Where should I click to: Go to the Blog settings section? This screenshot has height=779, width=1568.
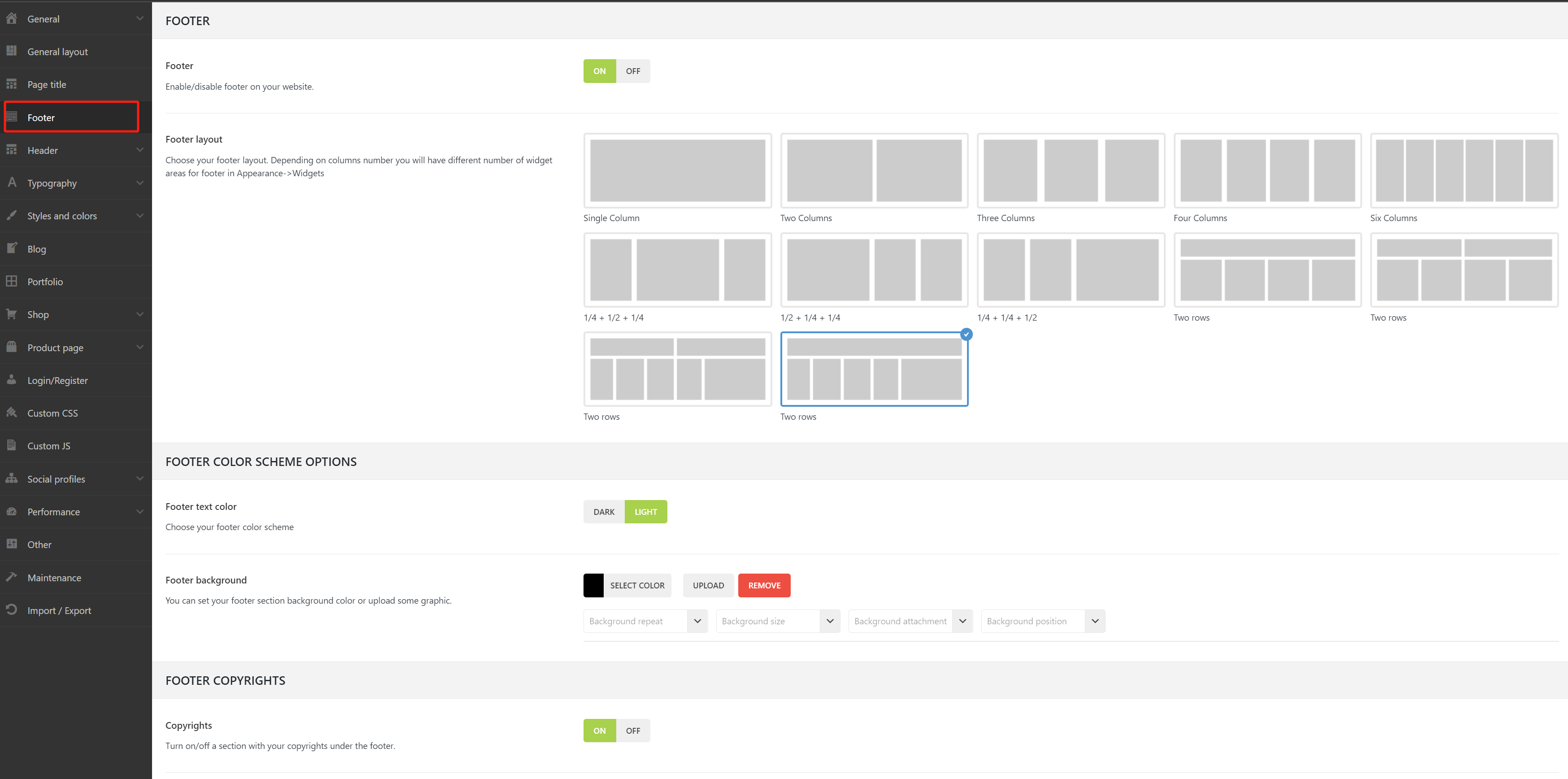pyautogui.click(x=36, y=249)
